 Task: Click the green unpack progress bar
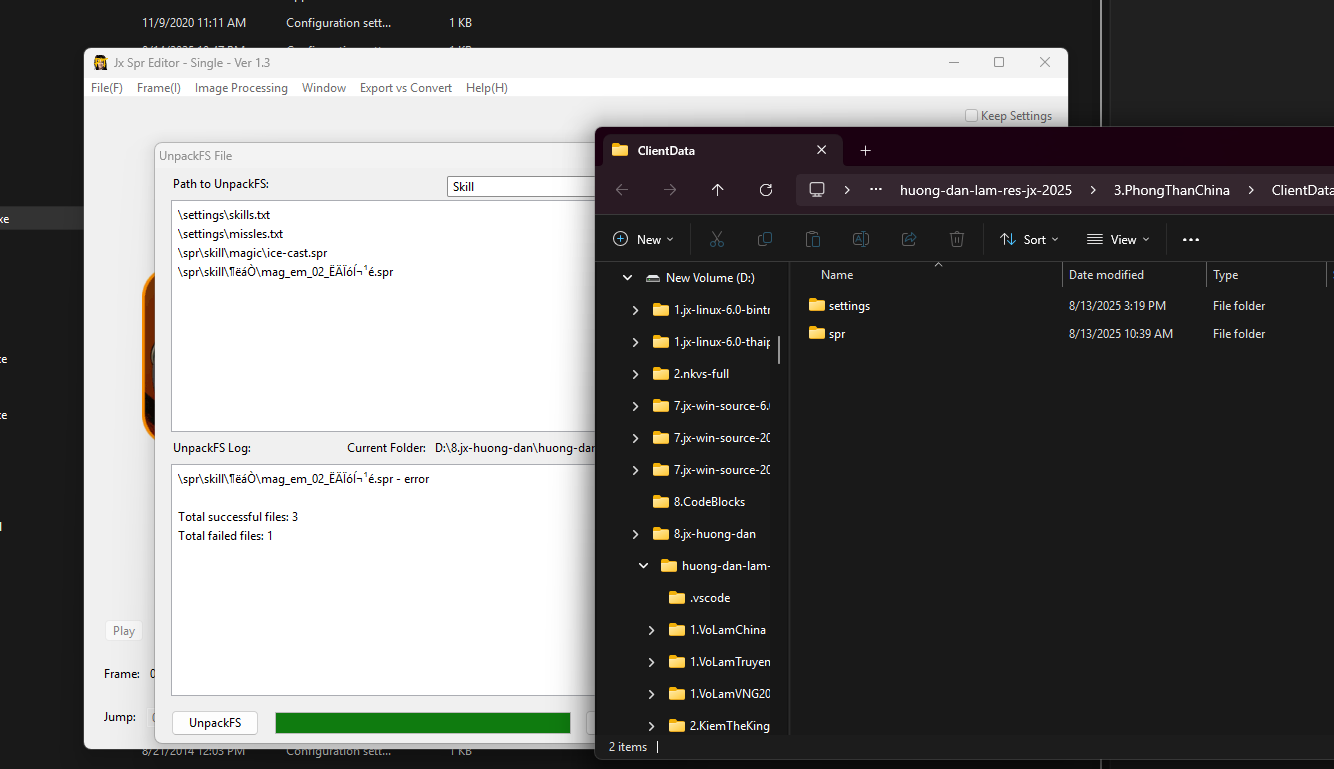click(422, 723)
